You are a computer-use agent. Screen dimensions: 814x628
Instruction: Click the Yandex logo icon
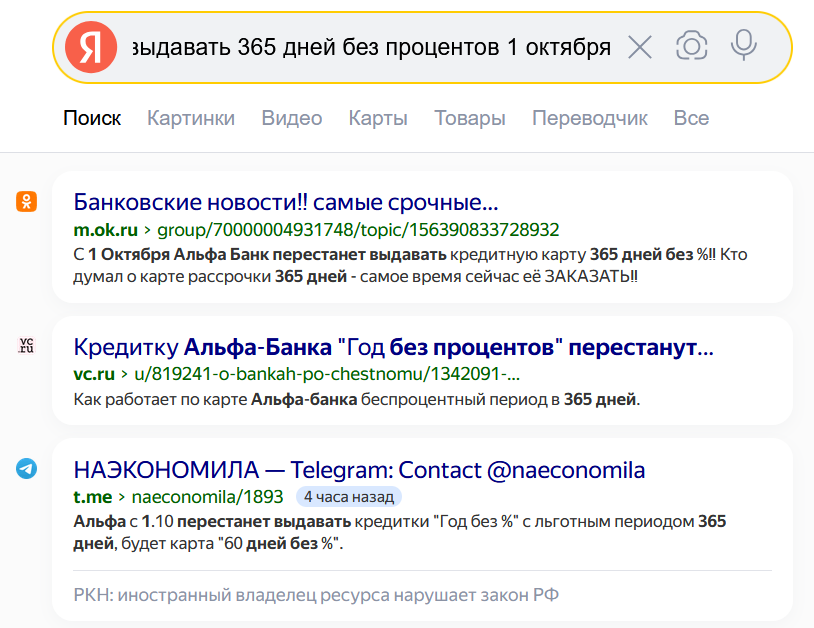pos(91,47)
